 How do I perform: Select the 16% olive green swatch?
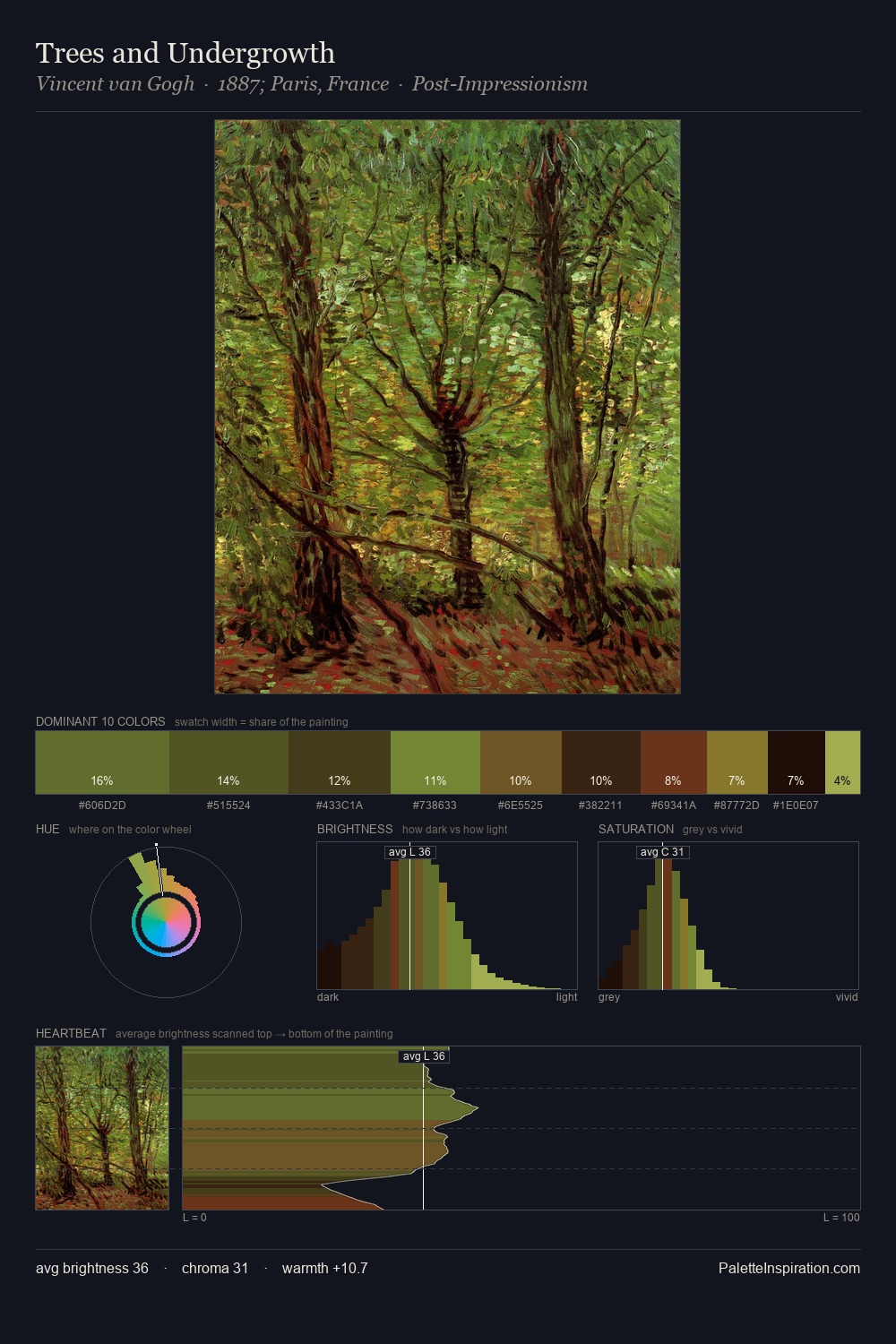(x=102, y=762)
